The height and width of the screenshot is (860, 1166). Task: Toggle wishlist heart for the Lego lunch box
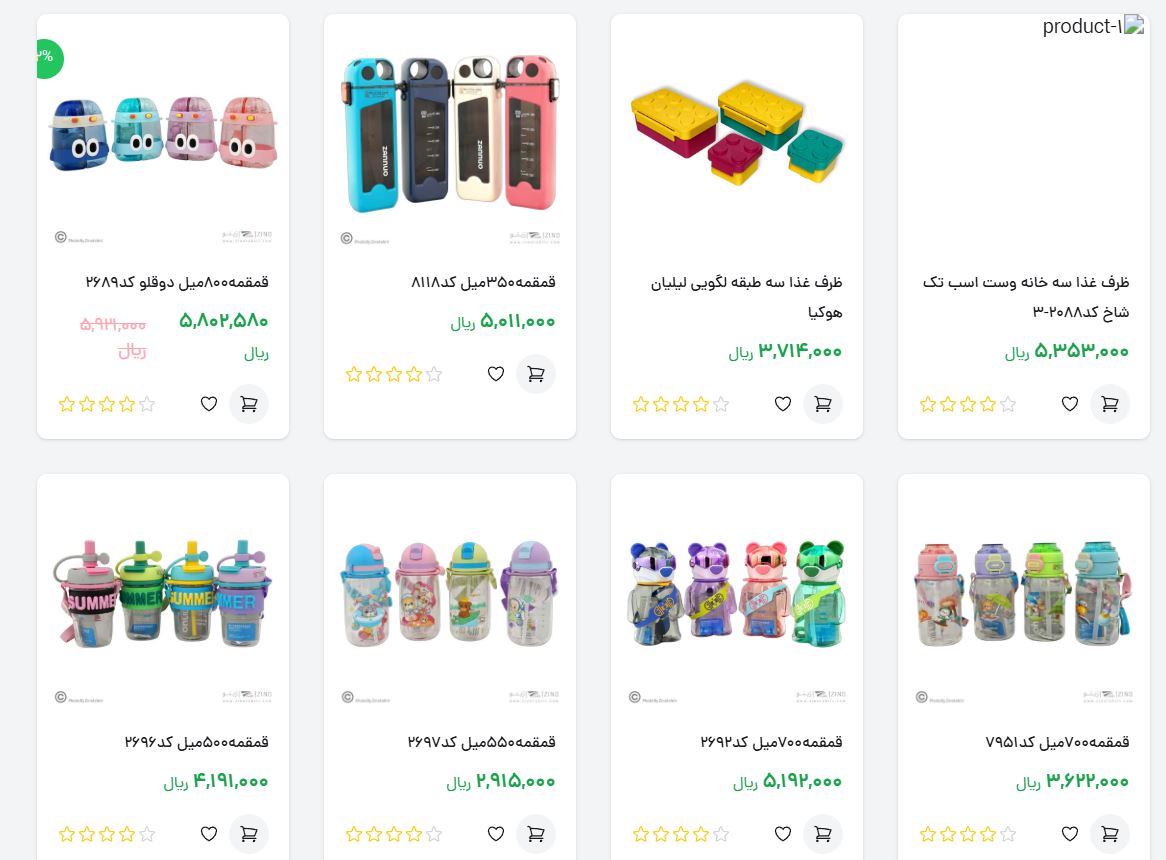coord(783,404)
